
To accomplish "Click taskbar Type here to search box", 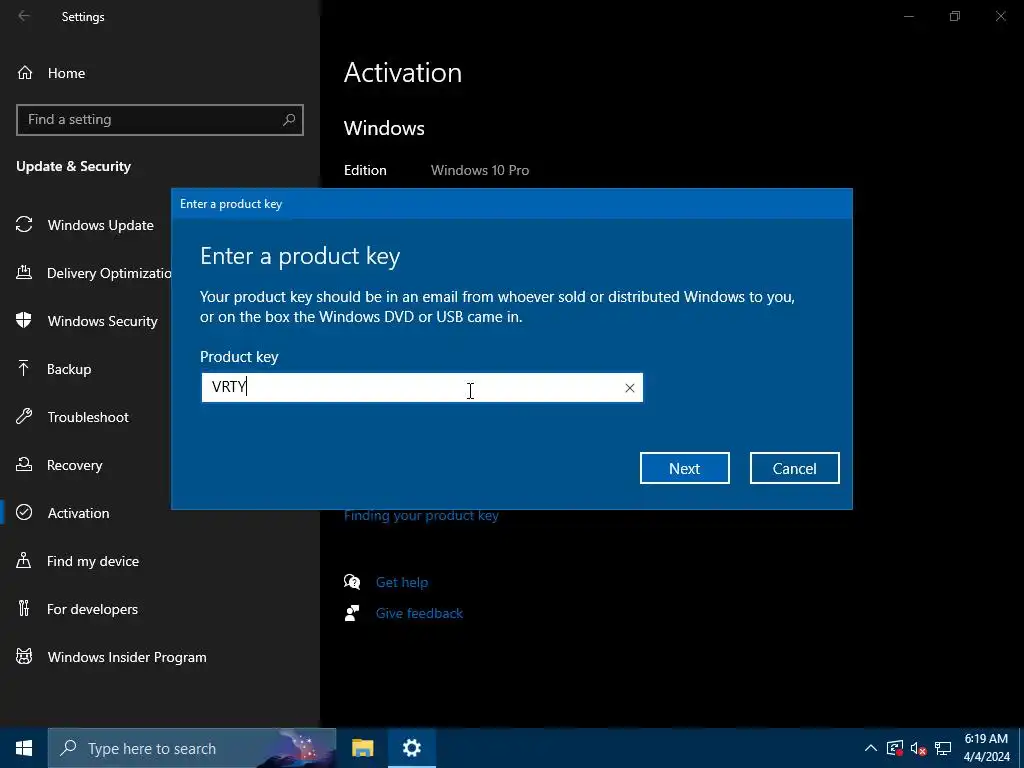I will click(x=192, y=748).
